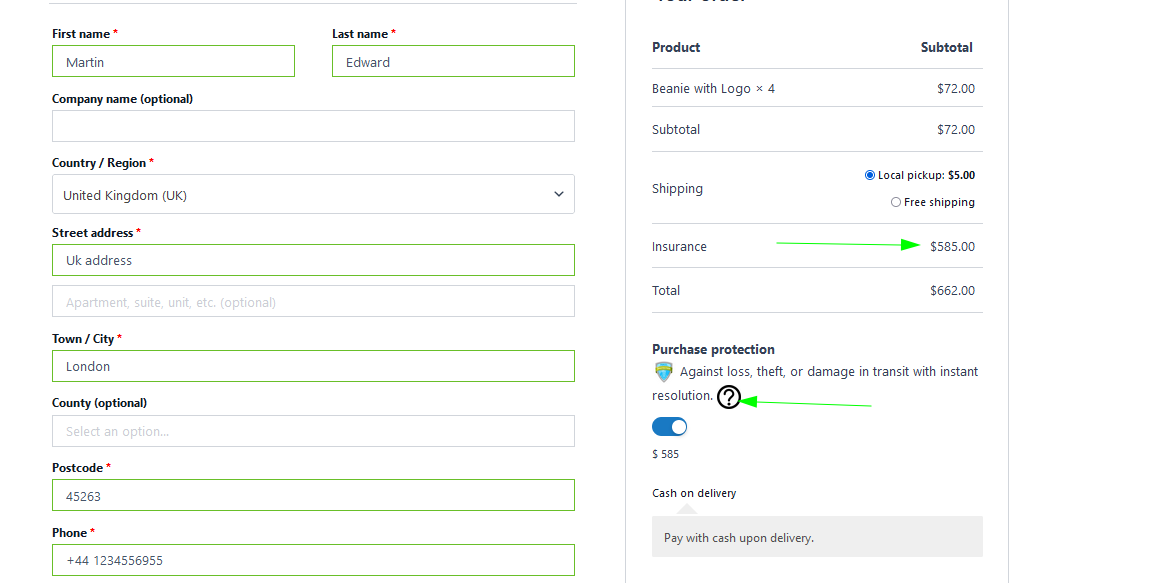The width and height of the screenshot is (1151, 583).
Task: Click the Insurance amount $585.00
Action: [x=952, y=247]
